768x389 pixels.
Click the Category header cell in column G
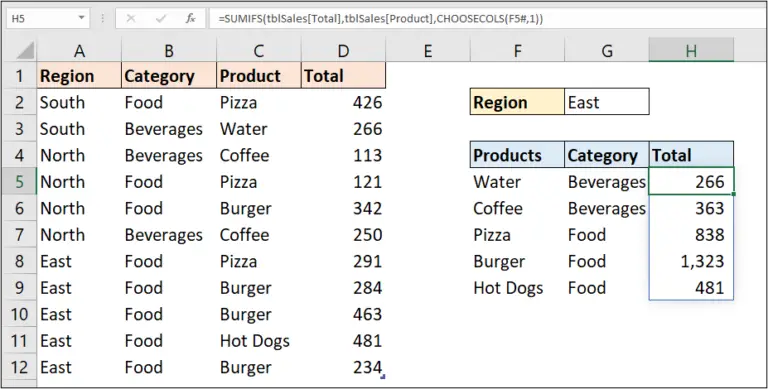click(x=607, y=155)
